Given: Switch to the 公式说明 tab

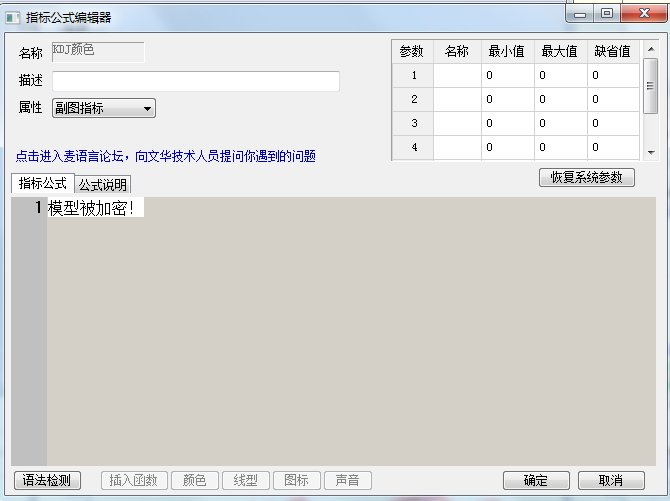Looking at the screenshot, I should [103, 185].
